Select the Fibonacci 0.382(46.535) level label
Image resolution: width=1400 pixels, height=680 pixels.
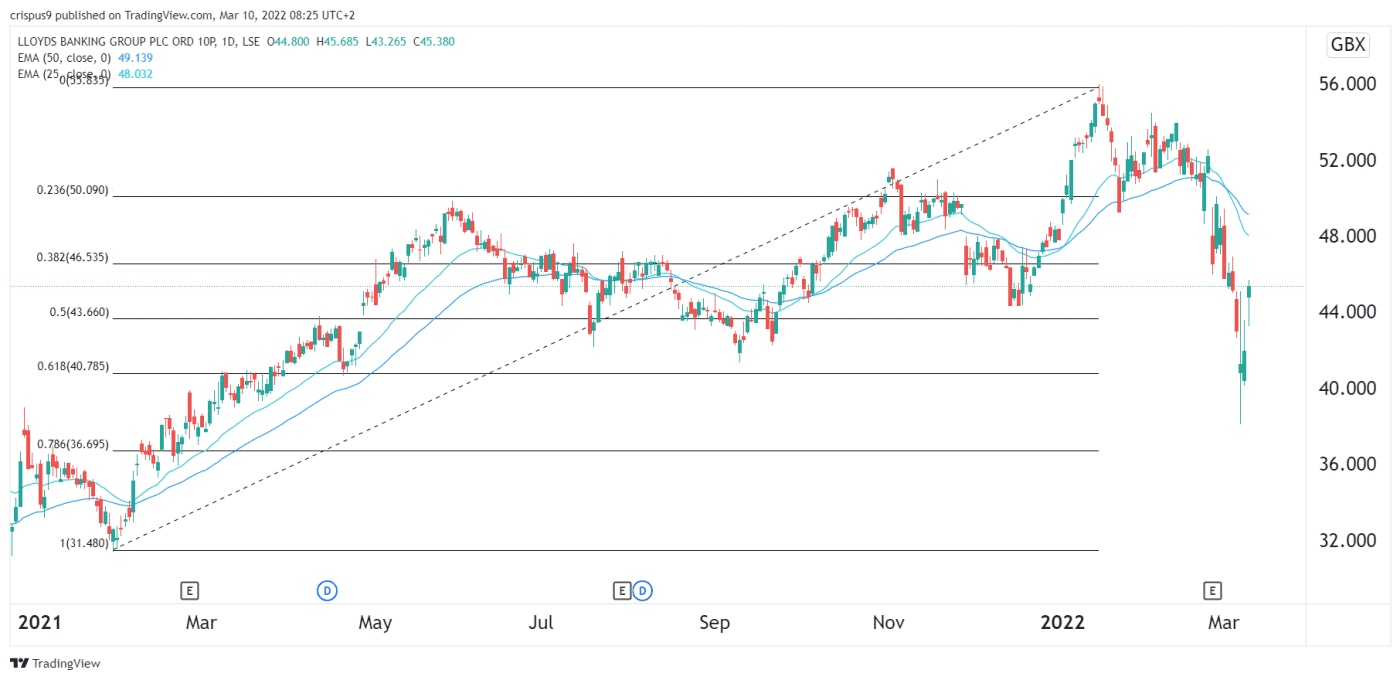tap(72, 257)
